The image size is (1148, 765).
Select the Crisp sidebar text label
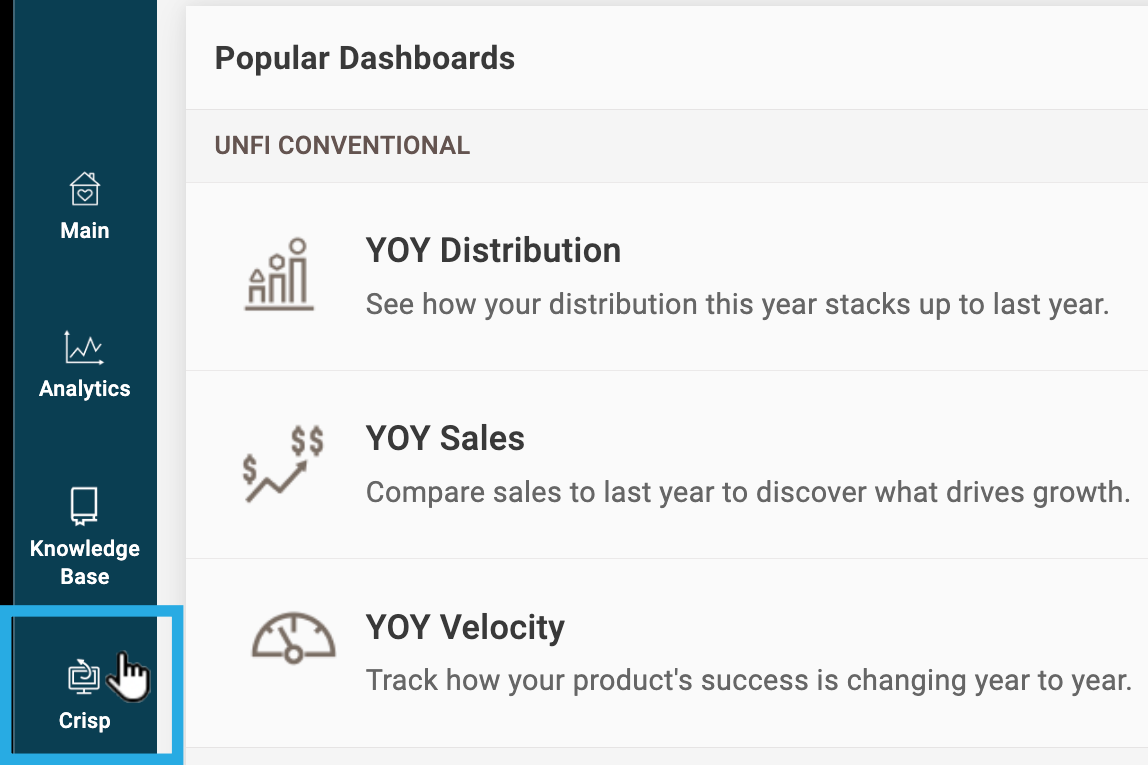[84, 721]
